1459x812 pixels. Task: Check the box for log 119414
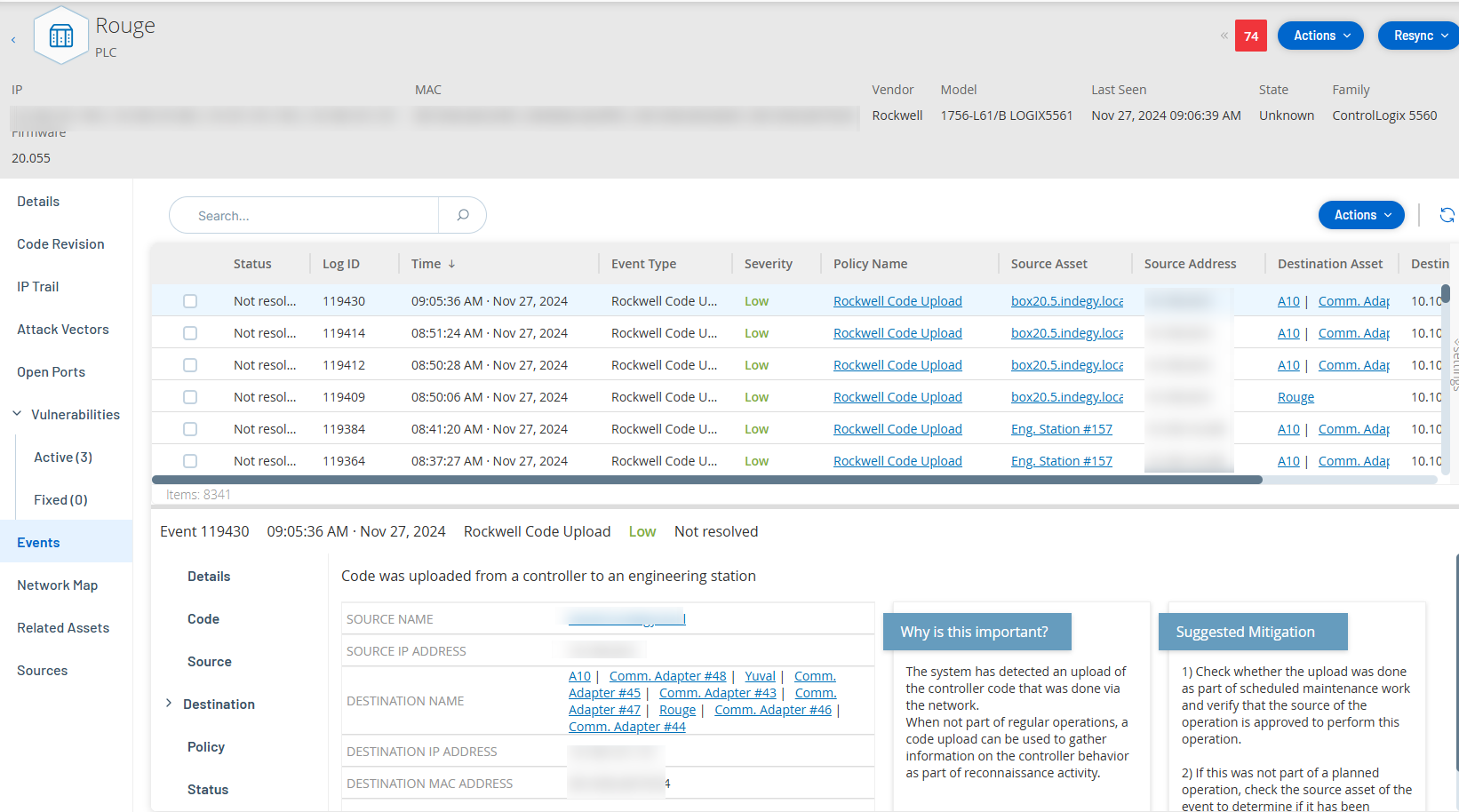(x=190, y=333)
